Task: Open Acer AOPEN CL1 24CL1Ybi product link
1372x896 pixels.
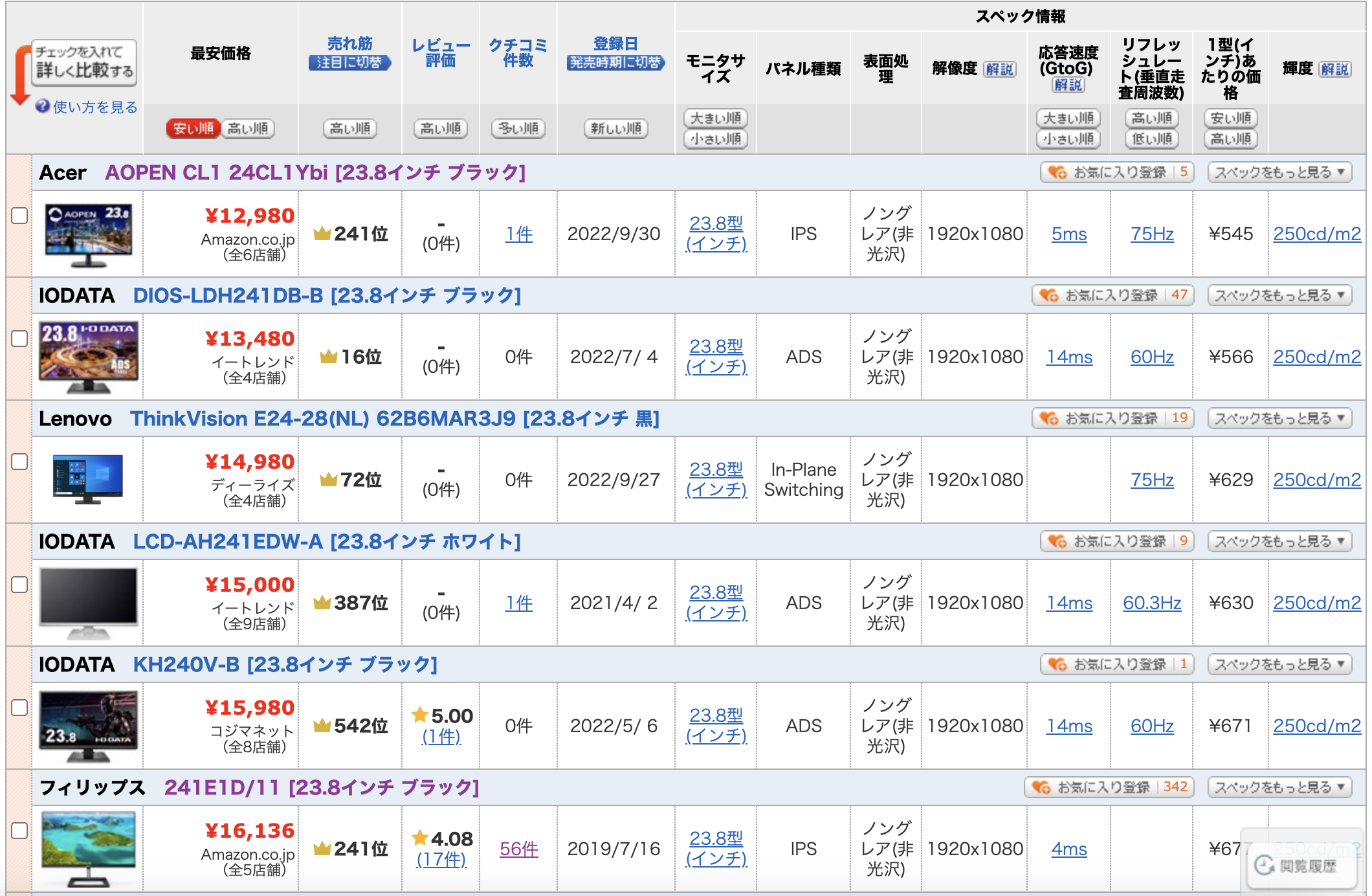Action: [x=315, y=172]
